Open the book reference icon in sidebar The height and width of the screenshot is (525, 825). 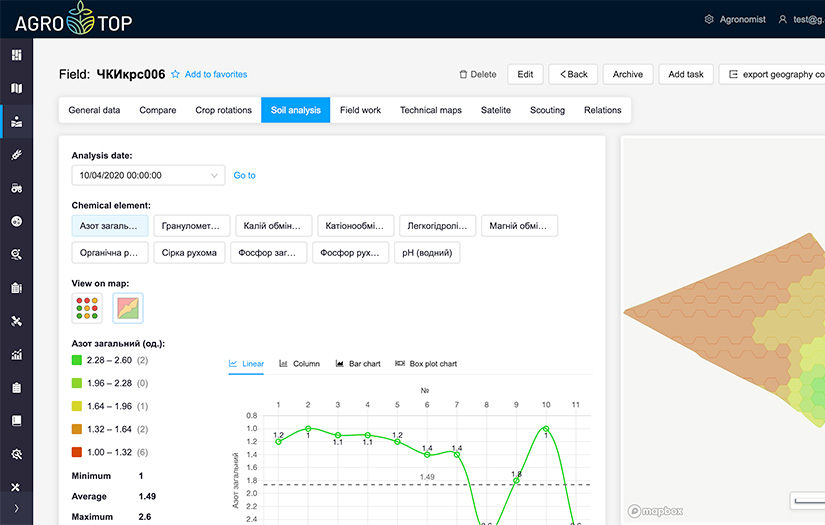[17, 421]
